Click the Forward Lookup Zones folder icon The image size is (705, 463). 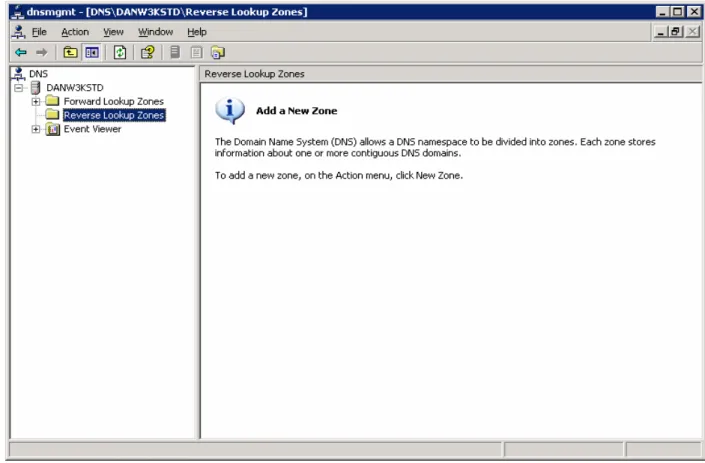click(53, 101)
